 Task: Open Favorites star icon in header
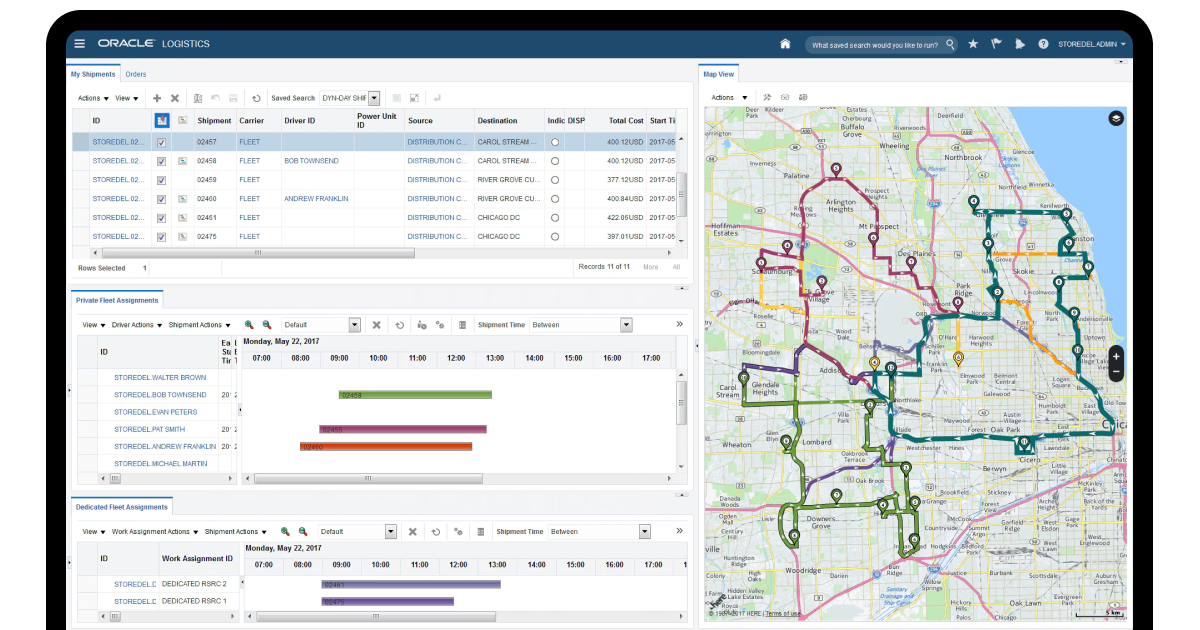973,44
